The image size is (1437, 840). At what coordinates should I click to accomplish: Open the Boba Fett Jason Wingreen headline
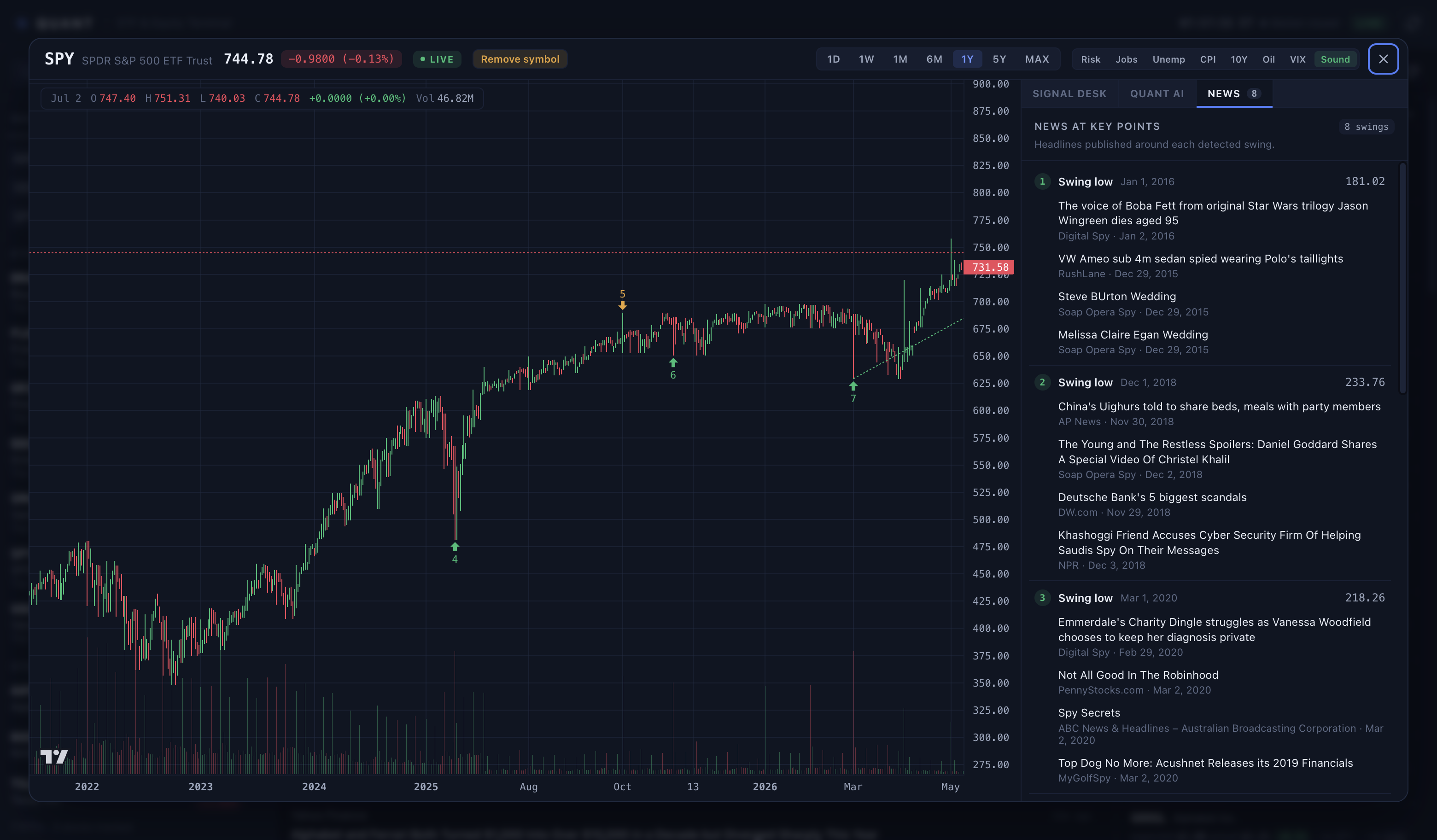tap(1213, 213)
